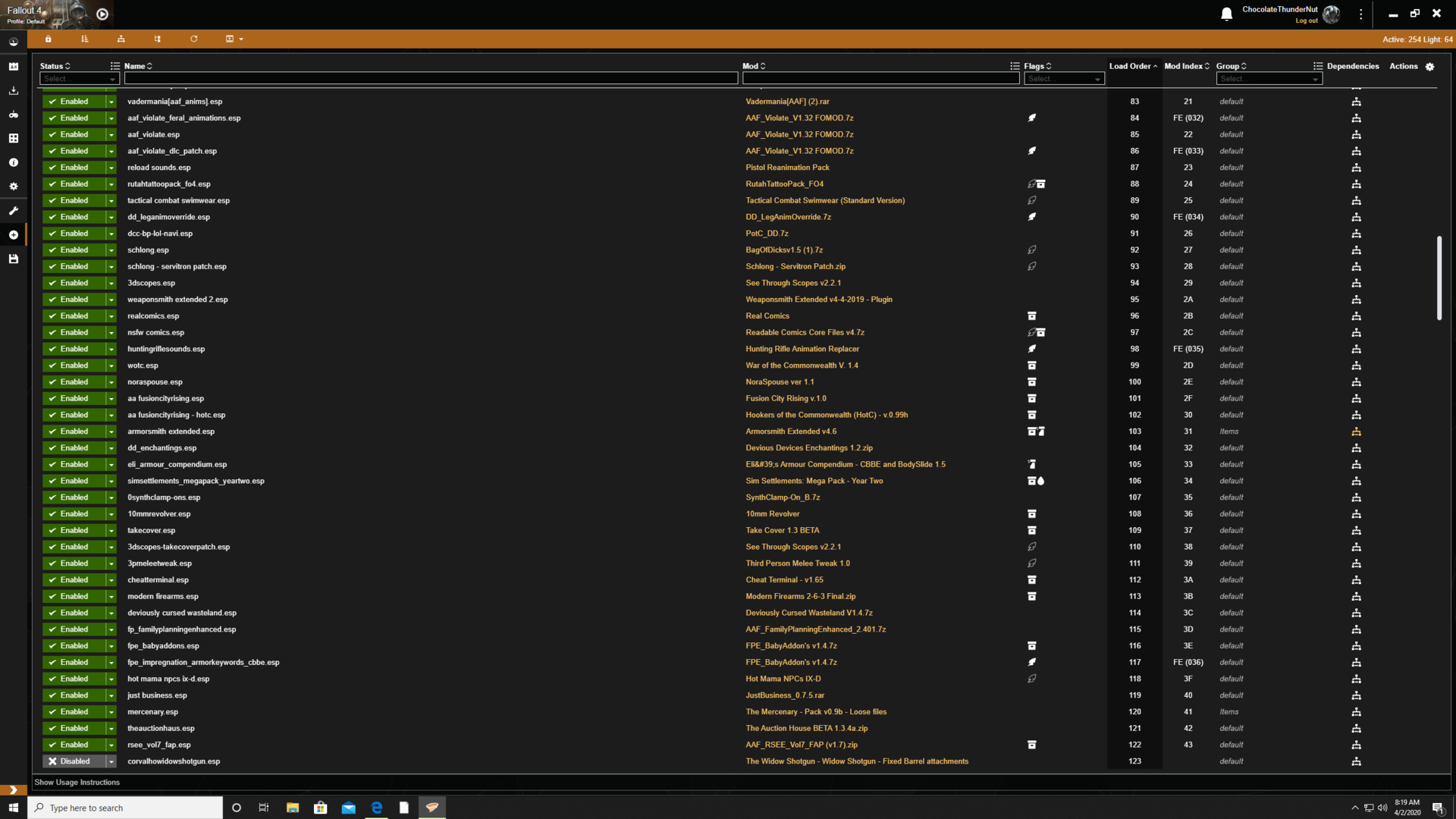Click dependencies icon for mercenary.esp

(x=1356, y=712)
